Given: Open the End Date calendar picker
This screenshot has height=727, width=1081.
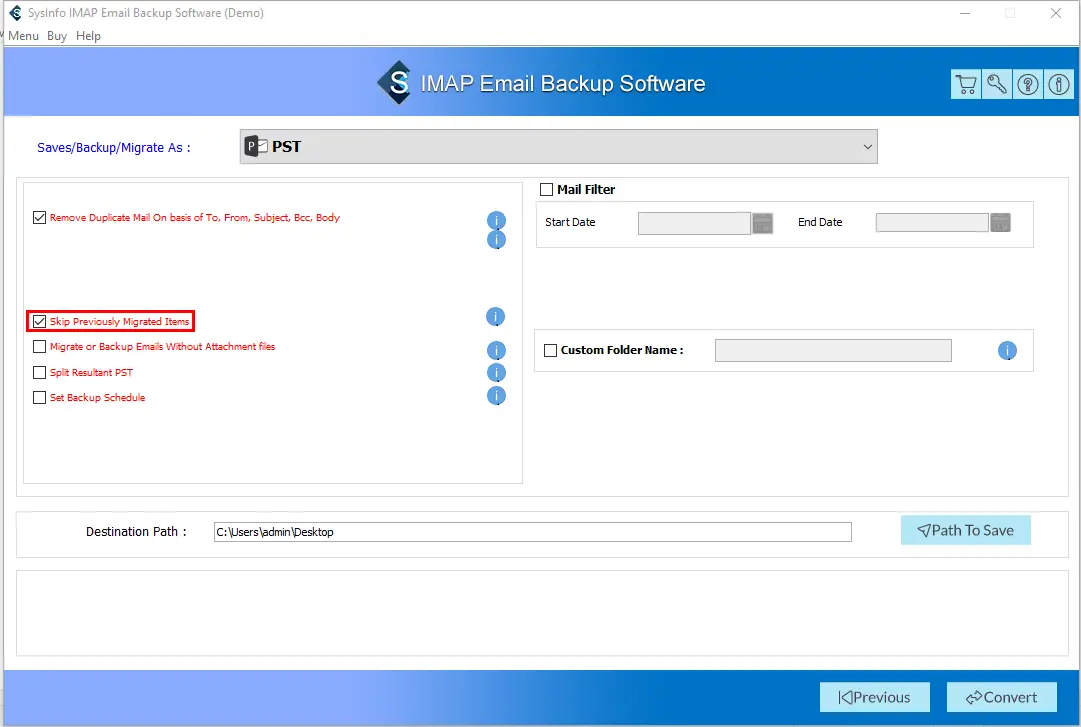Looking at the screenshot, I should (x=1000, y=222).
